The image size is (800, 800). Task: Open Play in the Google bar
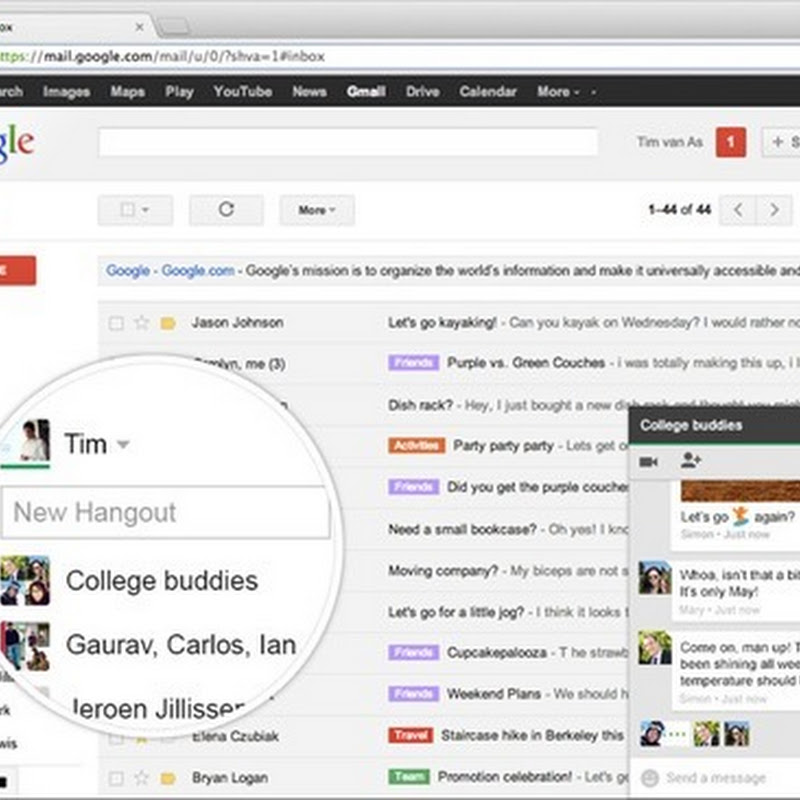[179, 92]
